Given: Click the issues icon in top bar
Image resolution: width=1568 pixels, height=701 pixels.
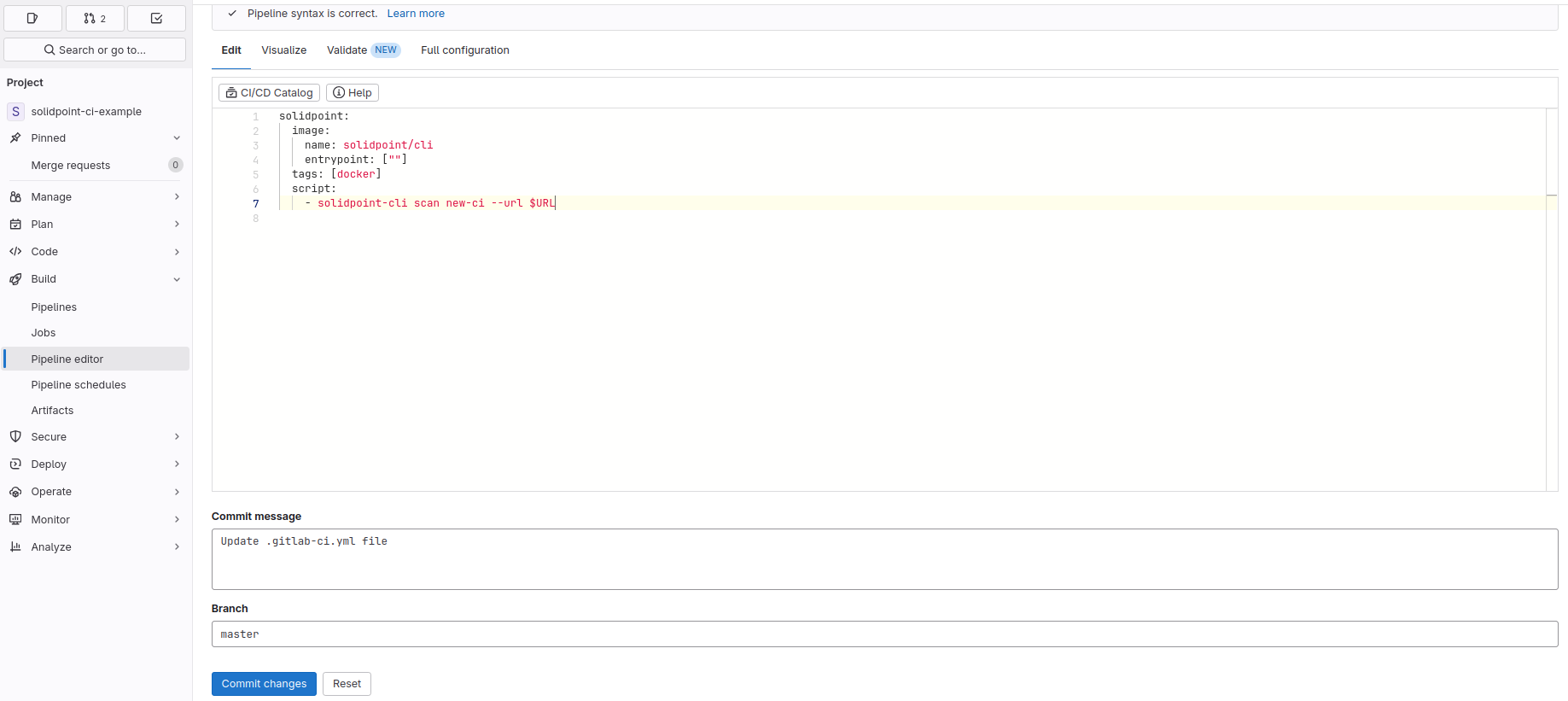Looking at the screenshot, I should 32,18.
